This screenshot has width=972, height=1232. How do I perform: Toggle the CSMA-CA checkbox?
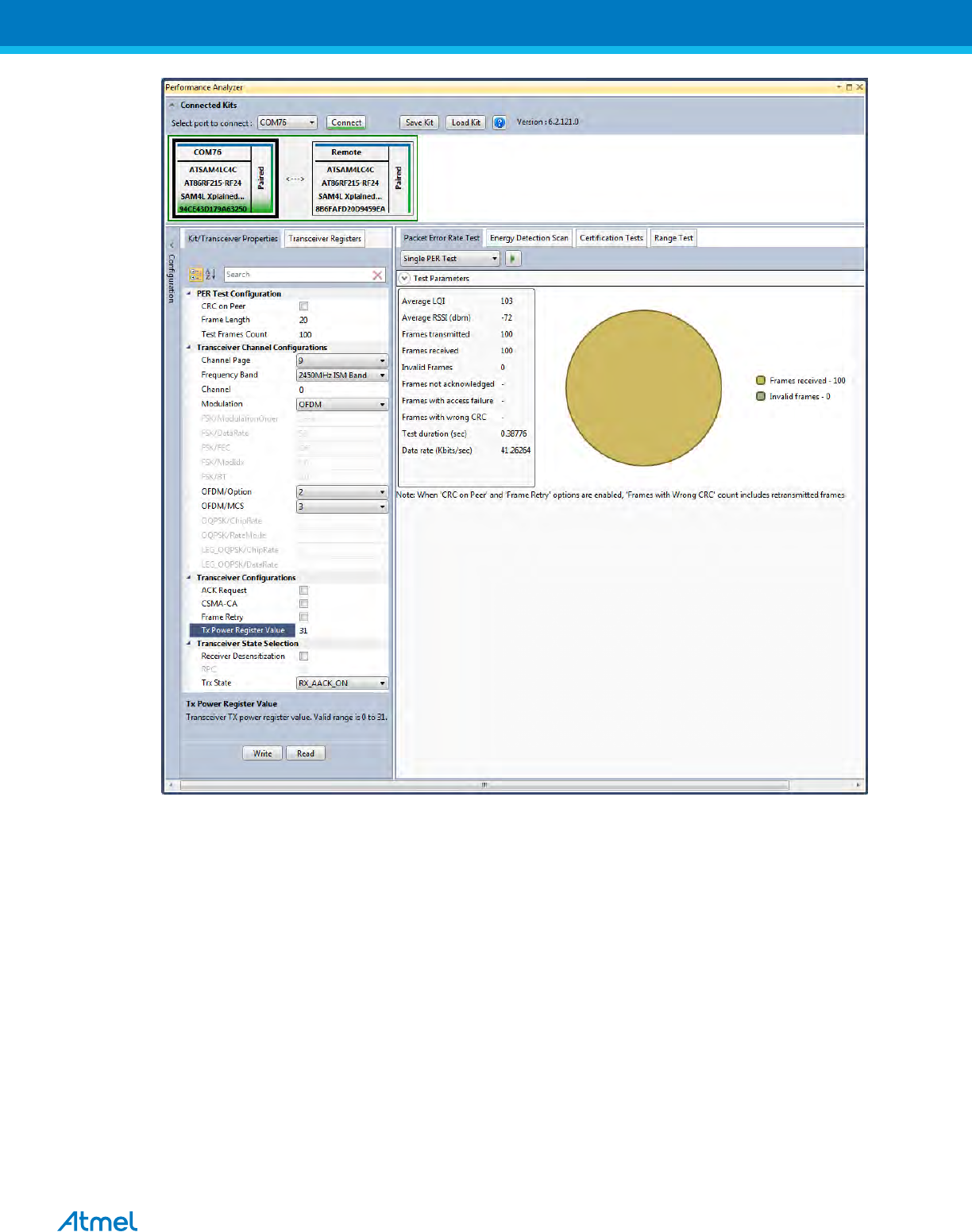[x=303, y=604]
